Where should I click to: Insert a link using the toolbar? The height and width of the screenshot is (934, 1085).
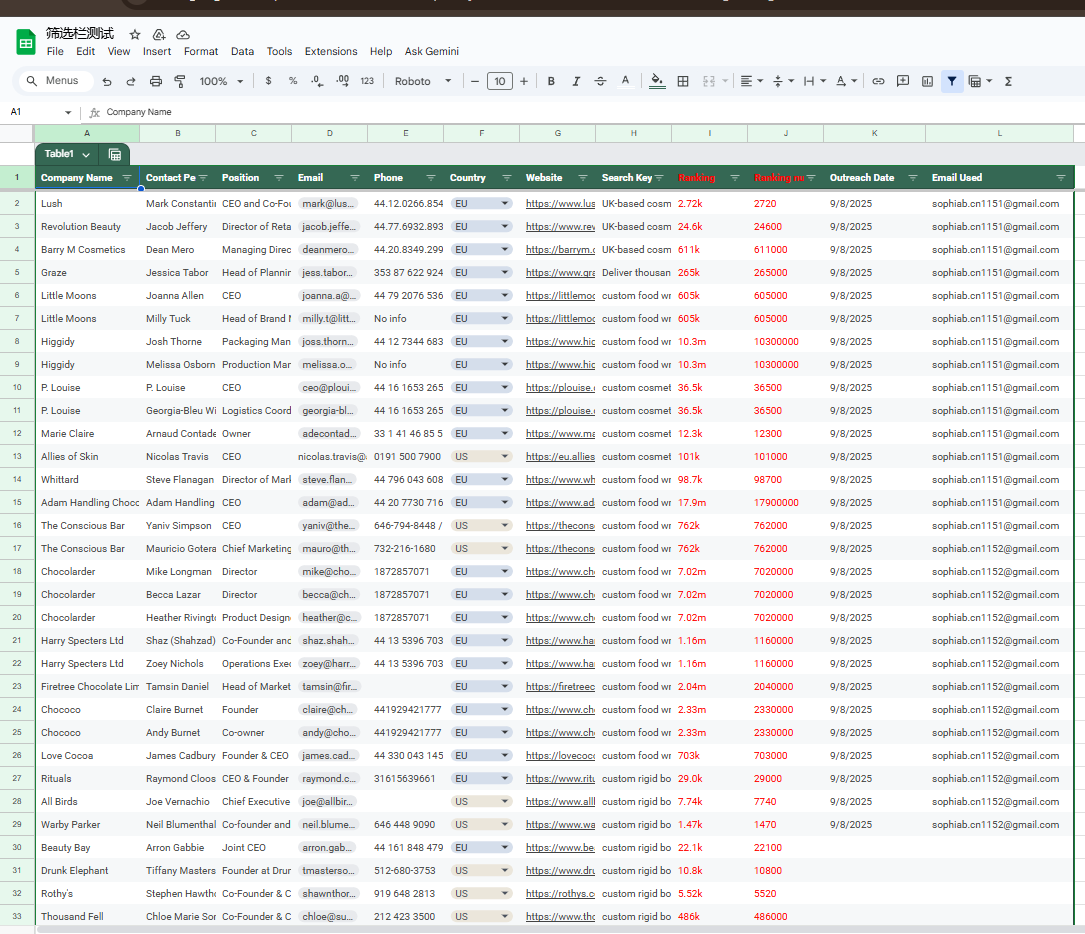click(878, 81)
